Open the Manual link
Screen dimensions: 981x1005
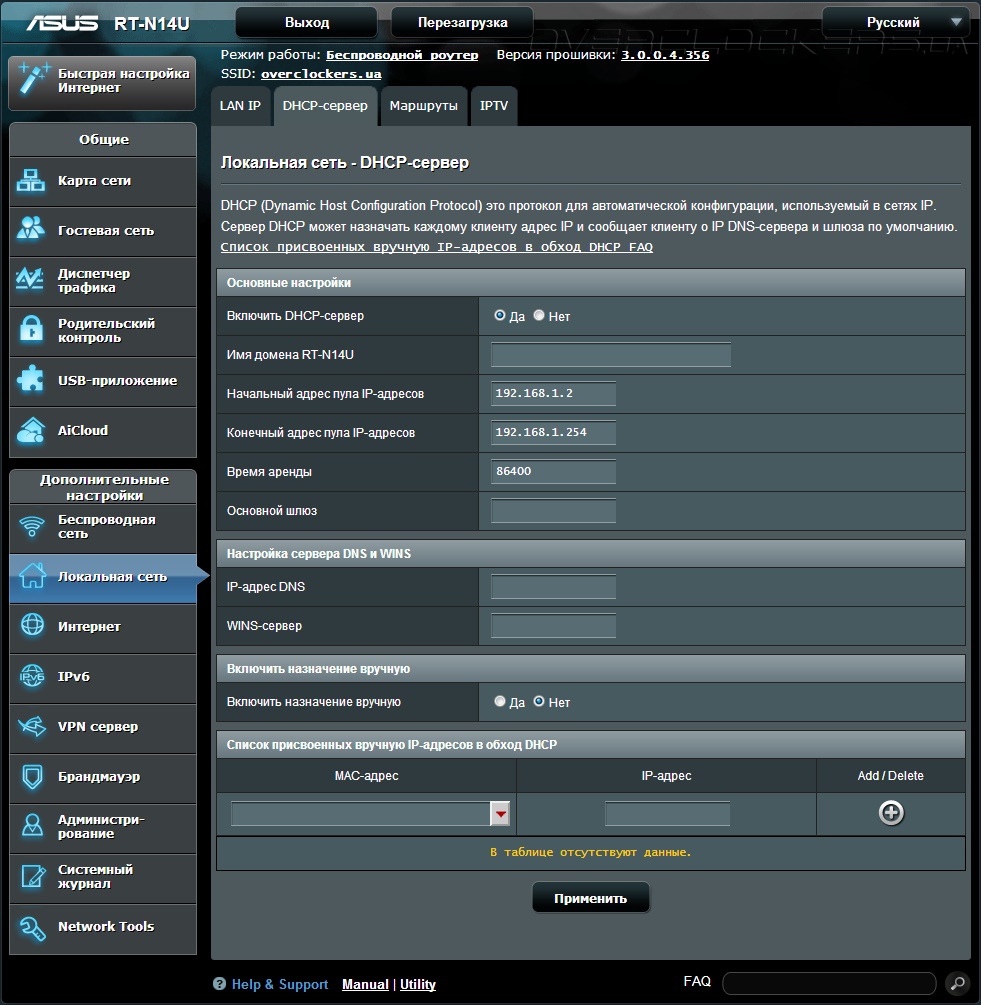pyautogui.click(x=365, y=984)
